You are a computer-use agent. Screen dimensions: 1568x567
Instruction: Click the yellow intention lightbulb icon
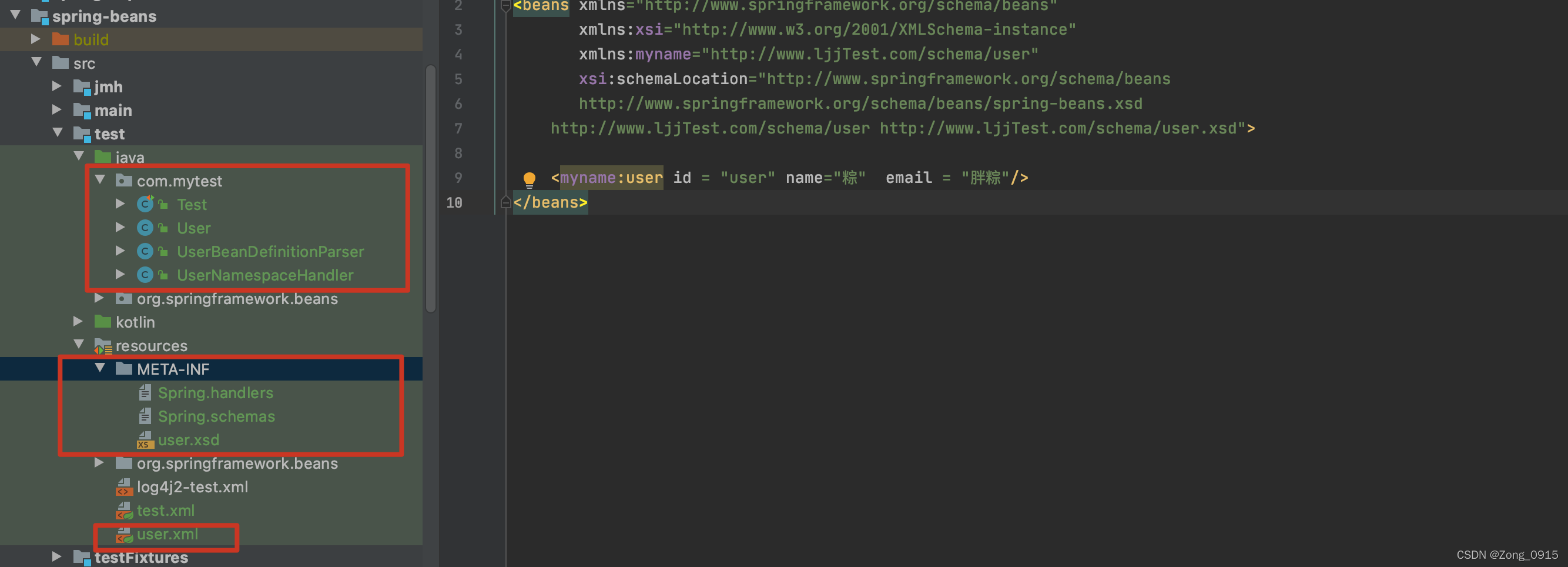click(530, 179)
